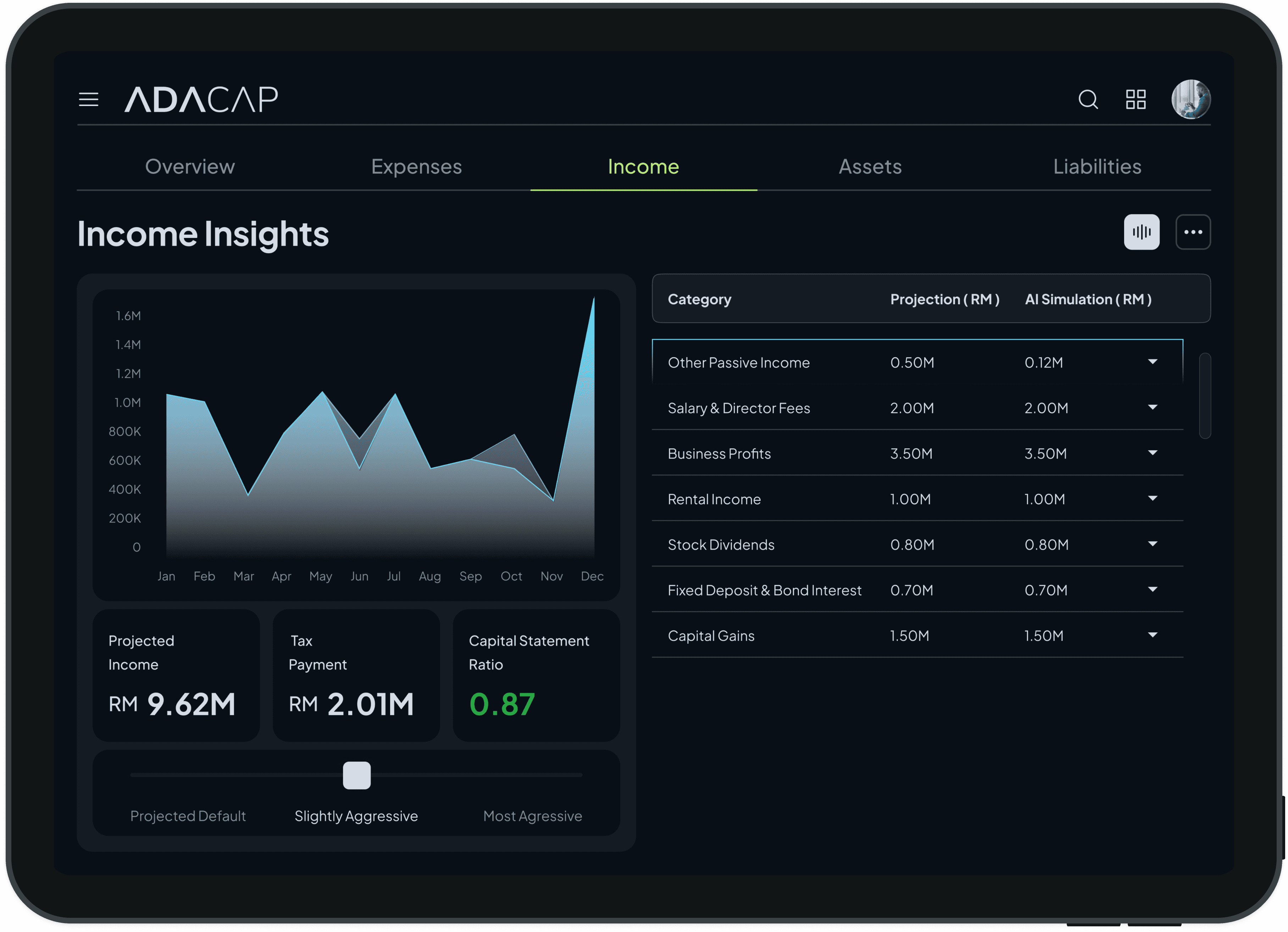1288x932 pixels.
Task: Click the user profile avatar
Action: point(1190,99)
